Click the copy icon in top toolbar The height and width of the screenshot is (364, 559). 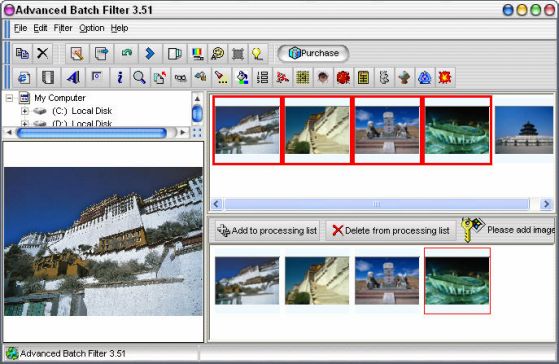tap(22, 53)
